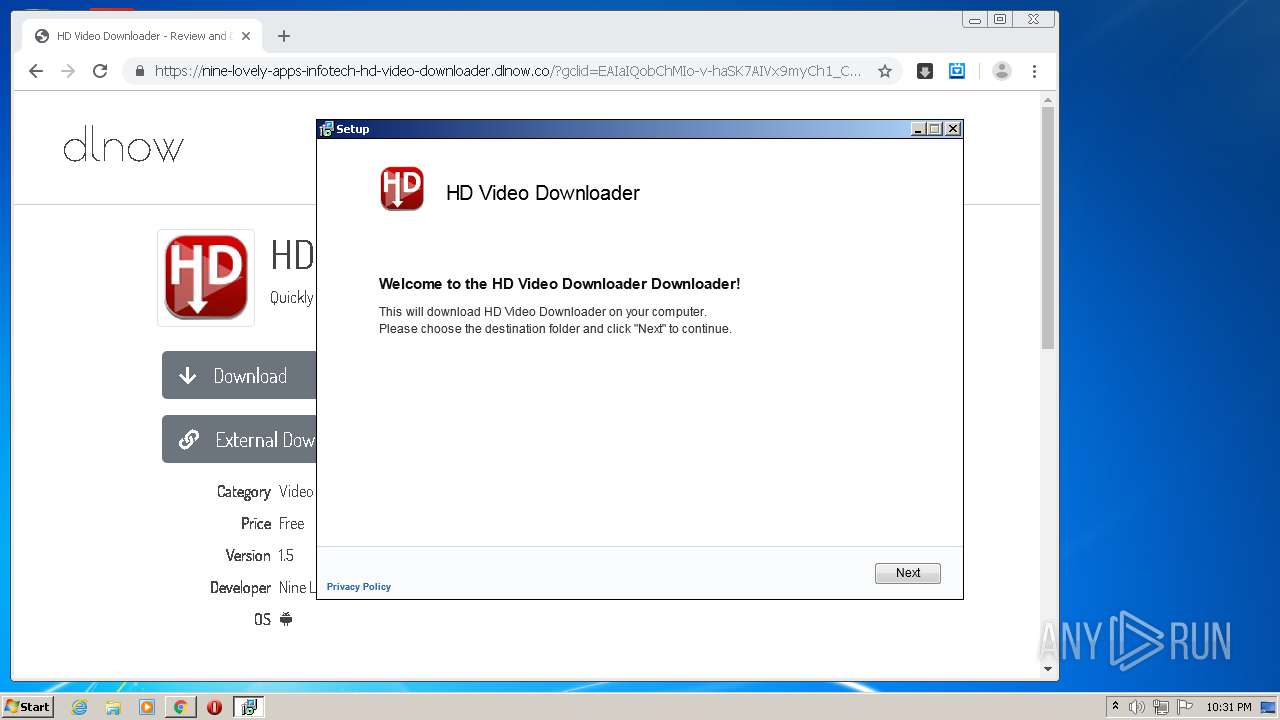1280x720 pixels.
Task: Click the Setup title bar icon
Action: 326,129
